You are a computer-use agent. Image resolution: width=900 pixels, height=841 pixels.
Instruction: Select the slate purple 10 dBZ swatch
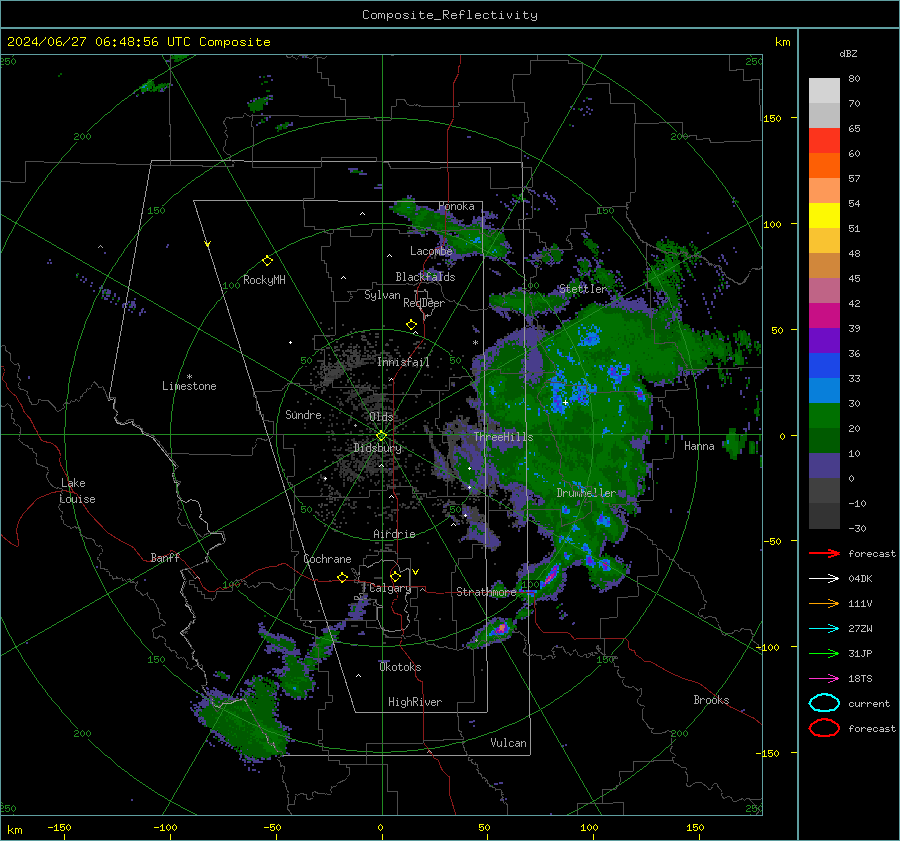824,466
